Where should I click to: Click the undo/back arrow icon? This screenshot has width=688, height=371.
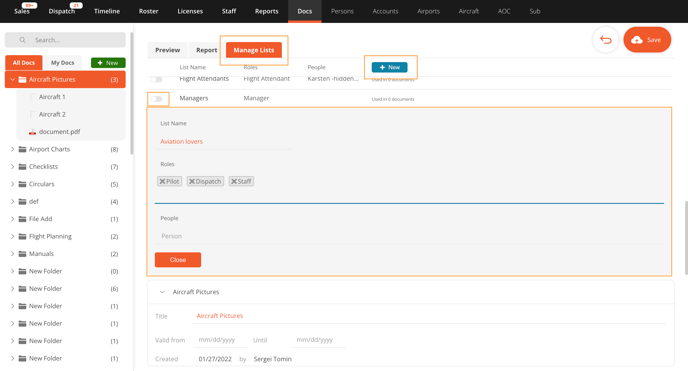point(606,40)
